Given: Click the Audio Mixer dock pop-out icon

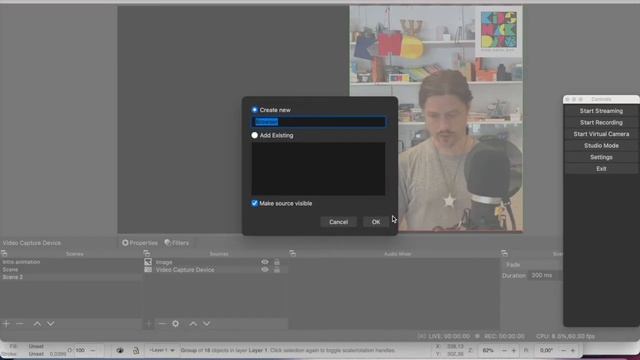Looking at the screenshot, I should coord(292,253).
